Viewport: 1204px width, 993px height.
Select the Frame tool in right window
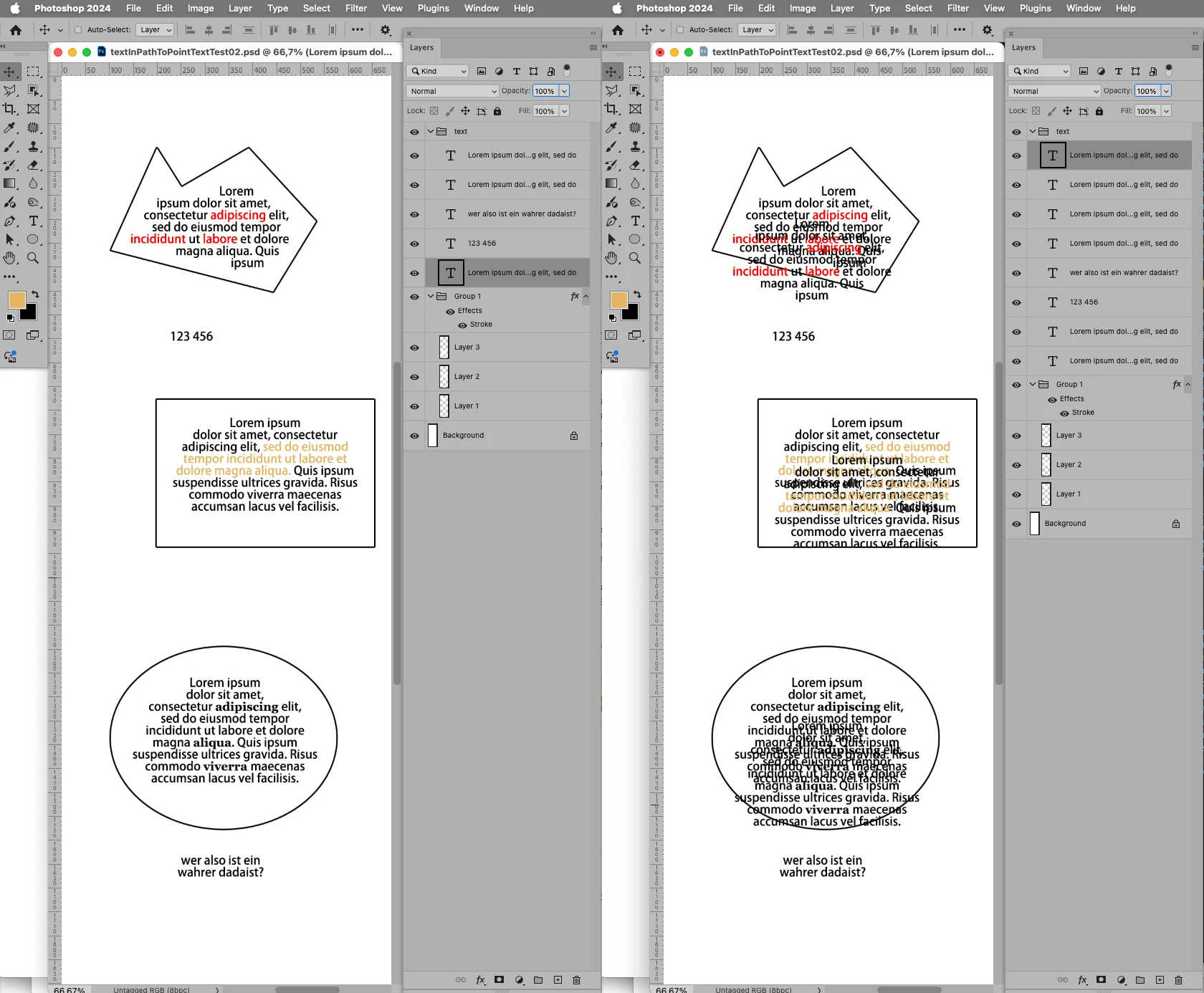(635, 109)
